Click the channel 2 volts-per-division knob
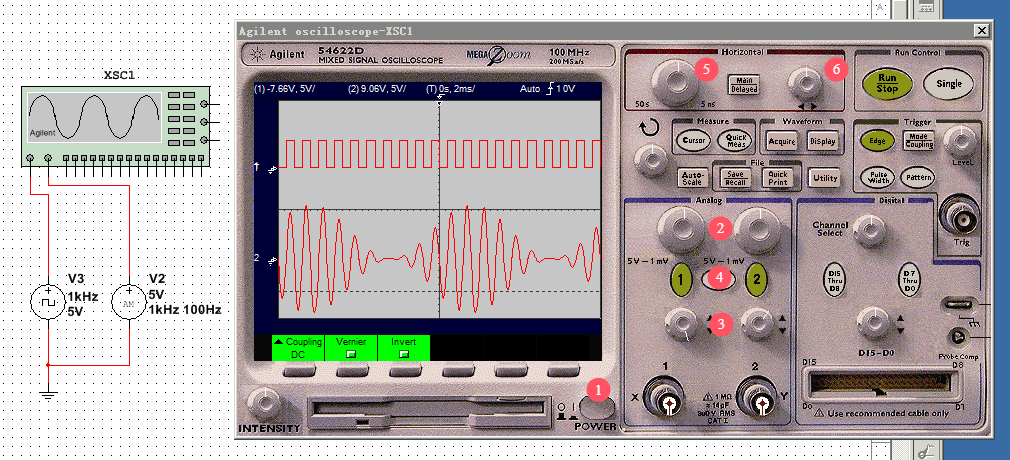 click(759, 231)
